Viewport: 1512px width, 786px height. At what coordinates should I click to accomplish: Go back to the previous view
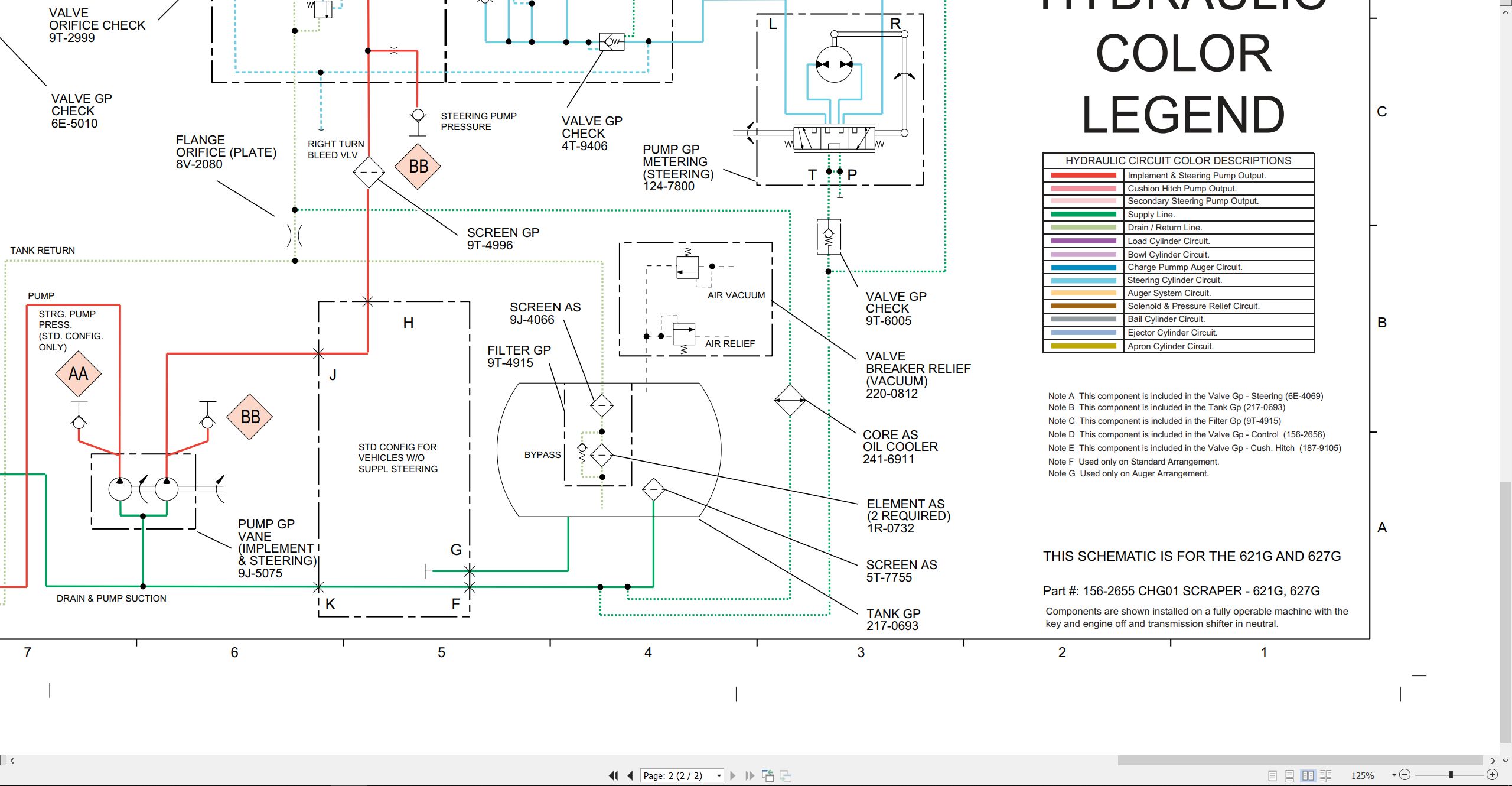768,775
